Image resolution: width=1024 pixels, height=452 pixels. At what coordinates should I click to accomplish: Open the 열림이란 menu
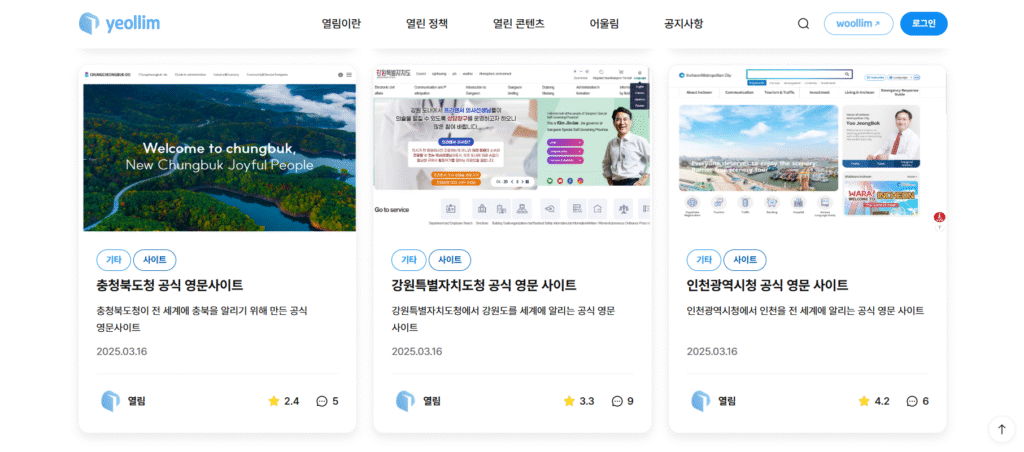341,24
